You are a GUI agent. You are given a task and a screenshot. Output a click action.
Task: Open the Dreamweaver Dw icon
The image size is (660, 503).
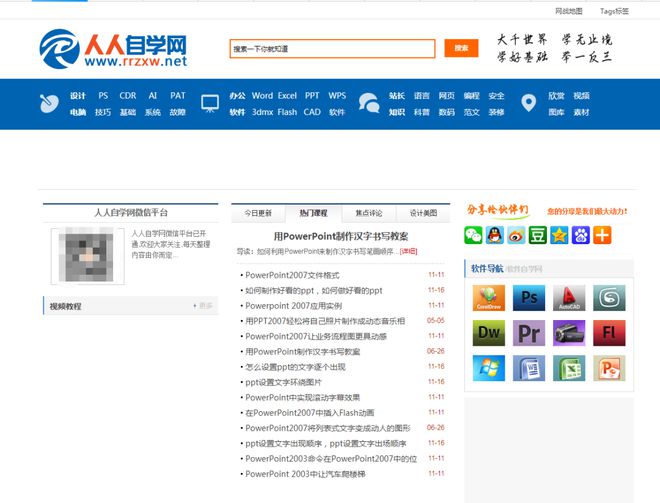[489, 333]
